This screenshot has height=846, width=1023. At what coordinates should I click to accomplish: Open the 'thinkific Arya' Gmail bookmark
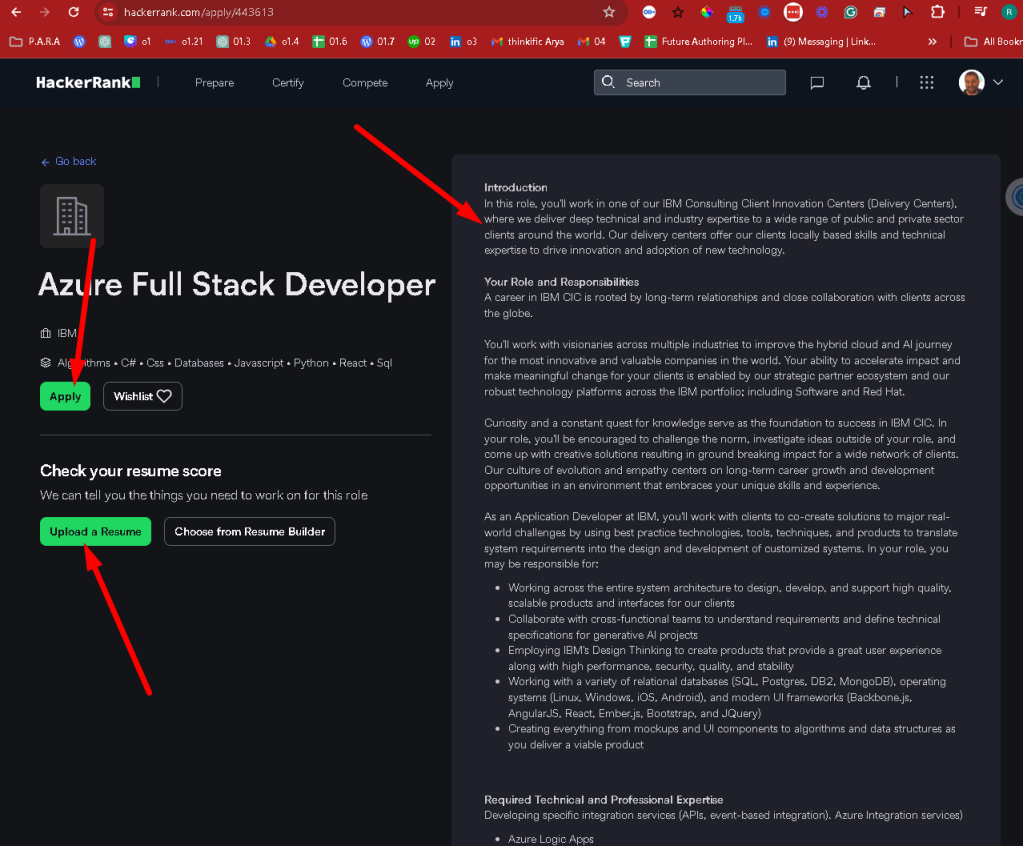[x=527, y=41]
